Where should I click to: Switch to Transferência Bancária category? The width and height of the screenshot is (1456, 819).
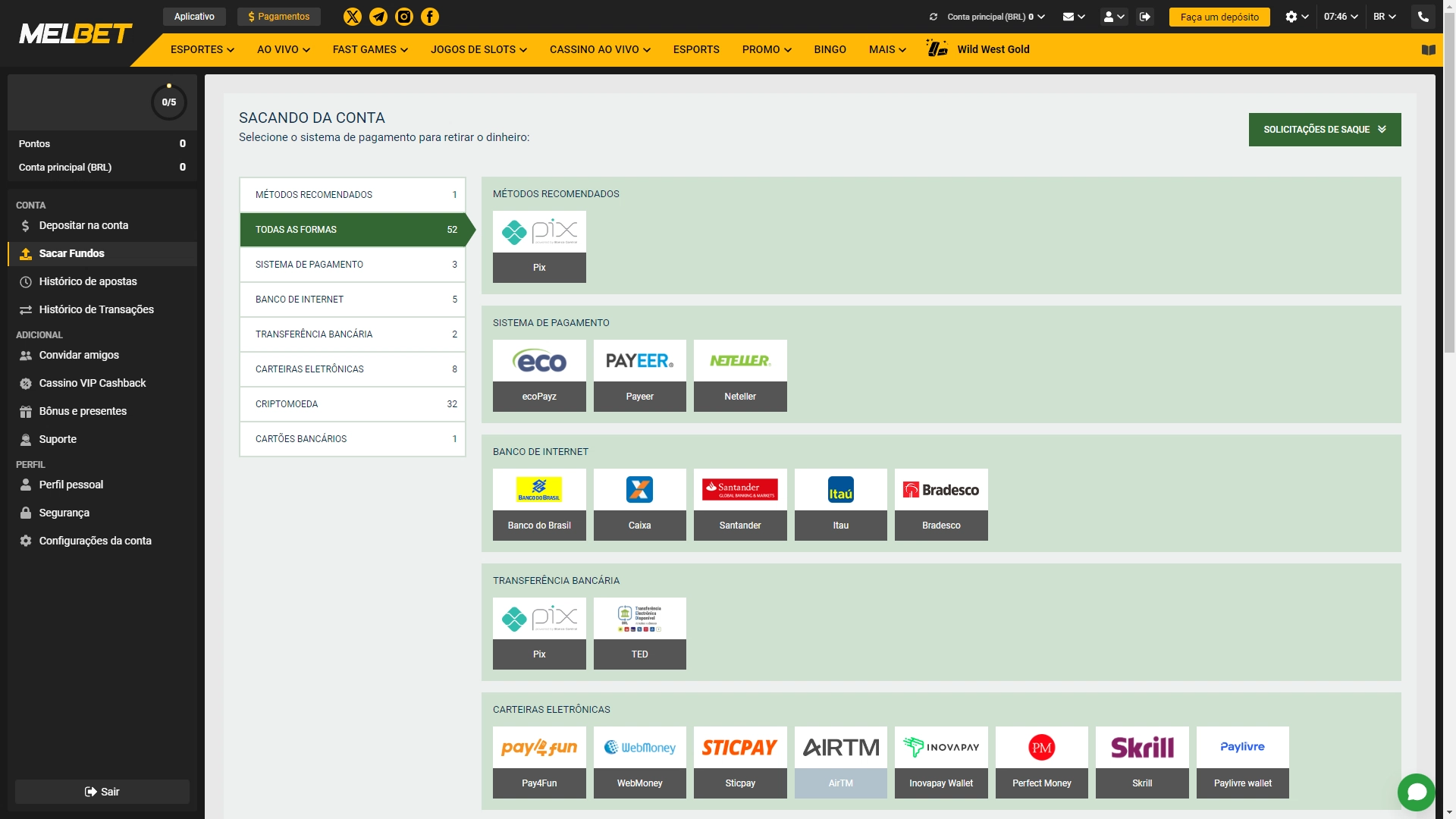pyautogui.click(x=353, y=334)
